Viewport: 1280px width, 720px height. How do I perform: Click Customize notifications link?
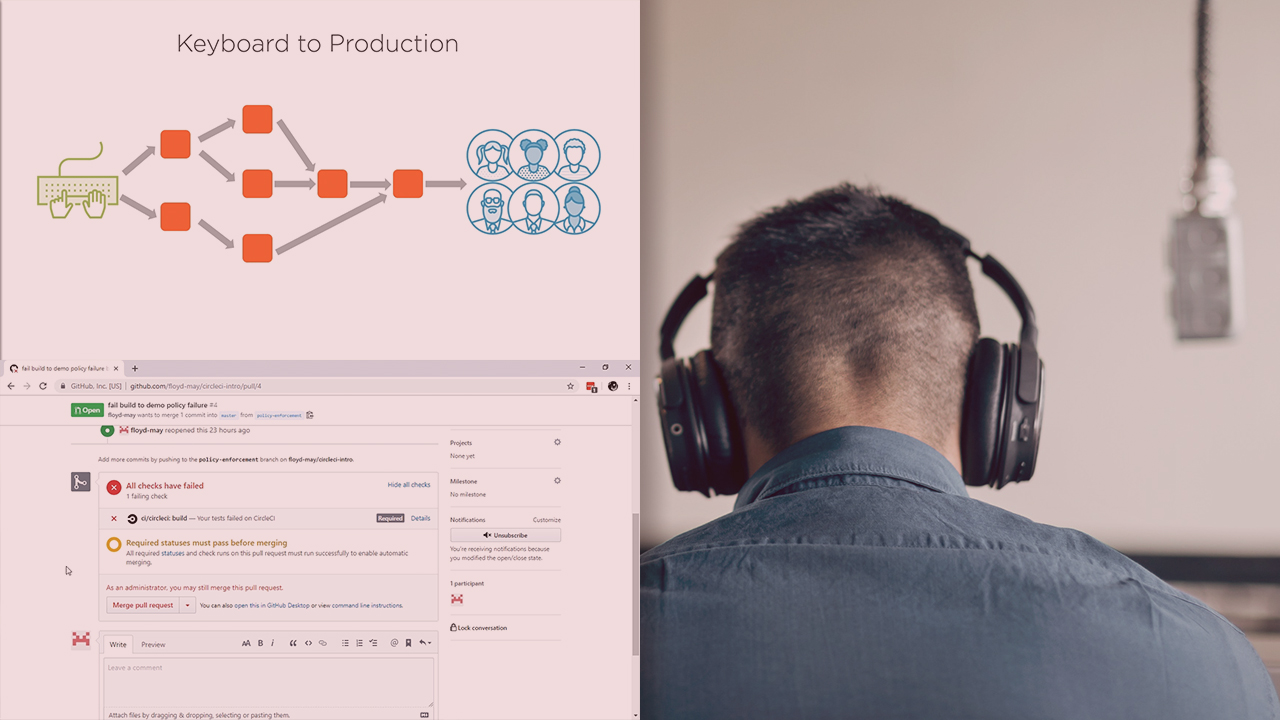click(x=547, y=520)
